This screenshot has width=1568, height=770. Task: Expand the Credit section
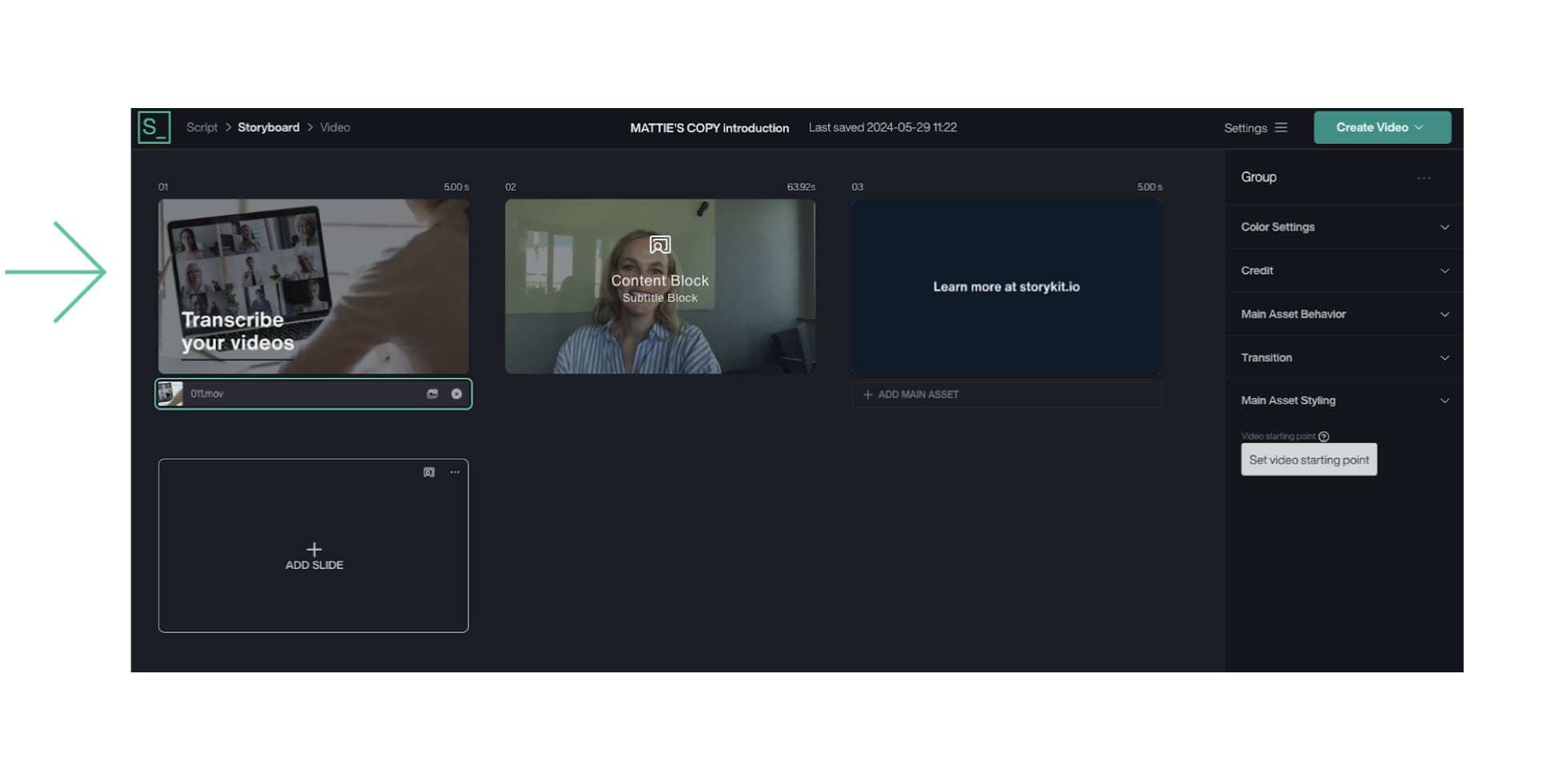(1344, 271)
